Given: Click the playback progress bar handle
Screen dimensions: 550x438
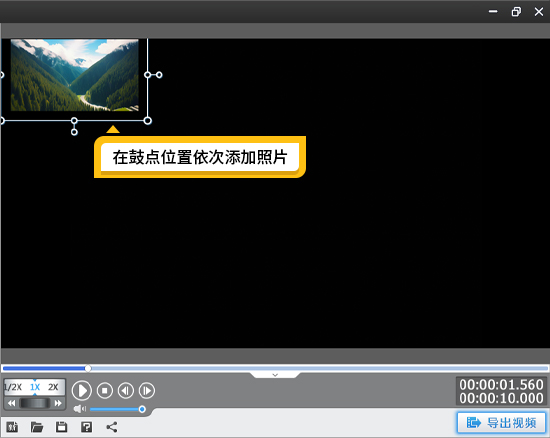Looking at the screenshot, I should 88,368.
